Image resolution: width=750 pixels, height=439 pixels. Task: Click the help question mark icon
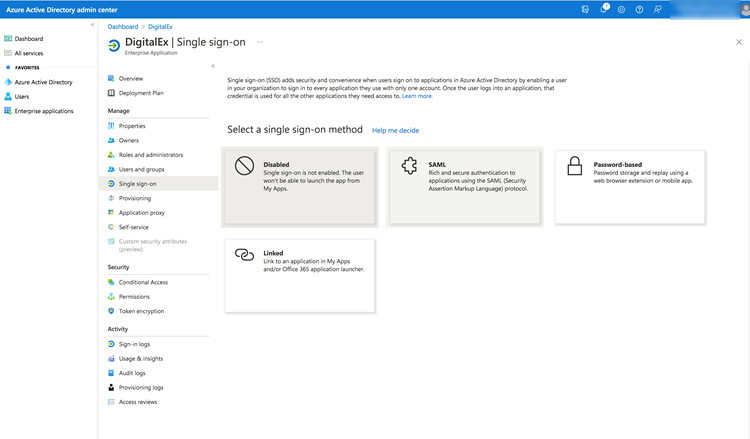click(639, 9)
